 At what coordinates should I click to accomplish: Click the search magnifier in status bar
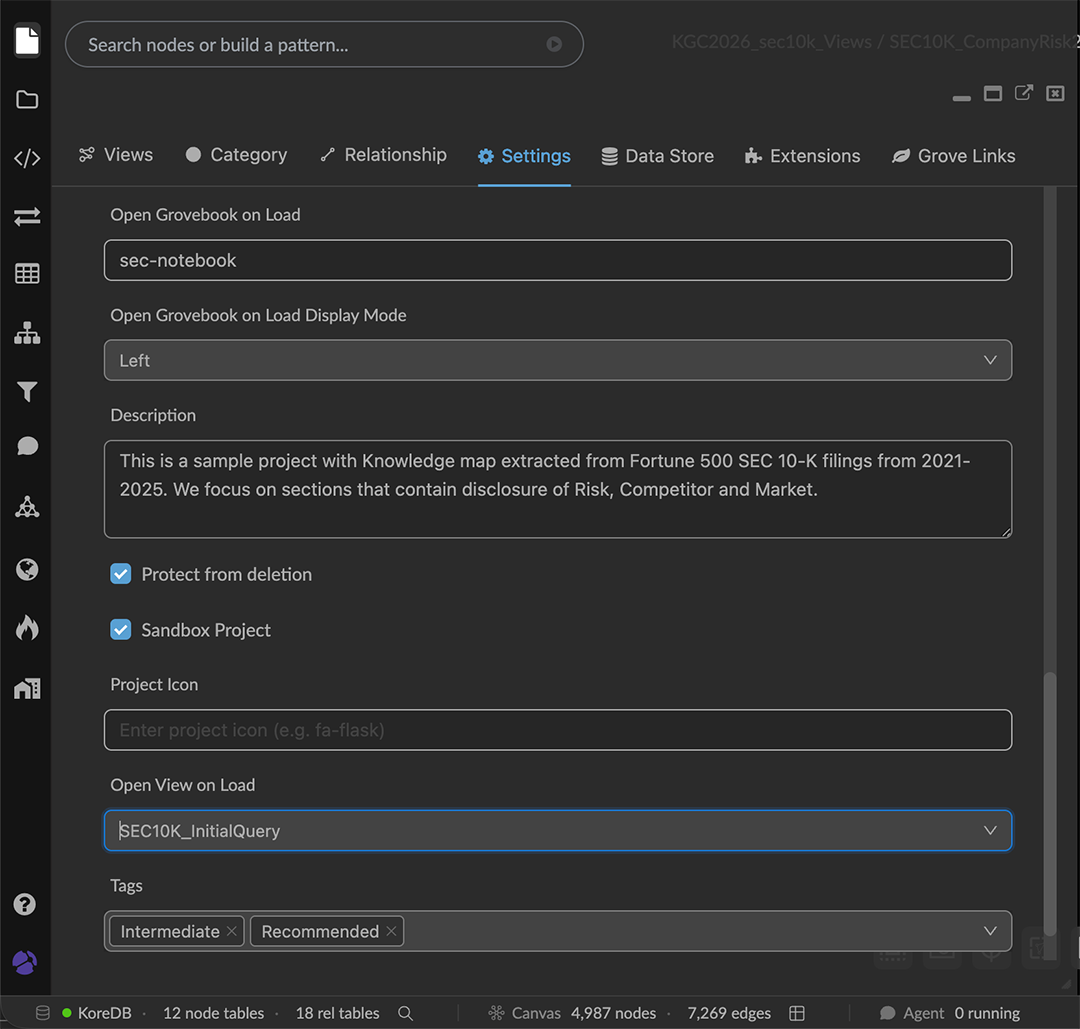[x=405, y=1012]
